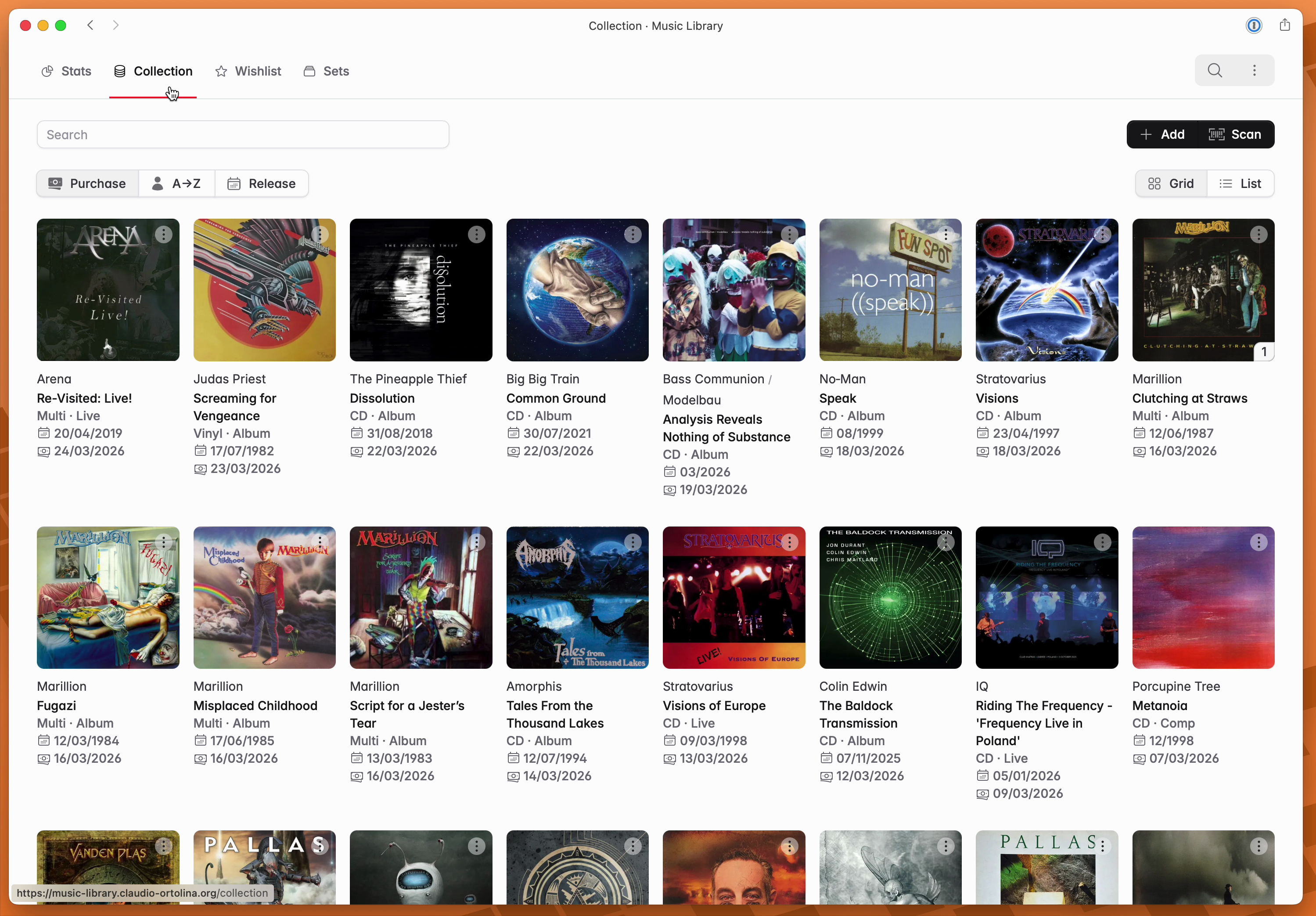The width and height of the screenshot is (1316, 916).
Task: Open artist link IQ
Action: (x=982, y=686)
